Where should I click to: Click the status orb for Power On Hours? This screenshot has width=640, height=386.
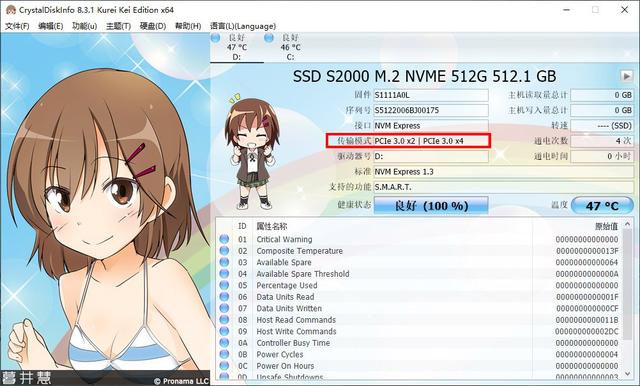[x=224, y=366]
